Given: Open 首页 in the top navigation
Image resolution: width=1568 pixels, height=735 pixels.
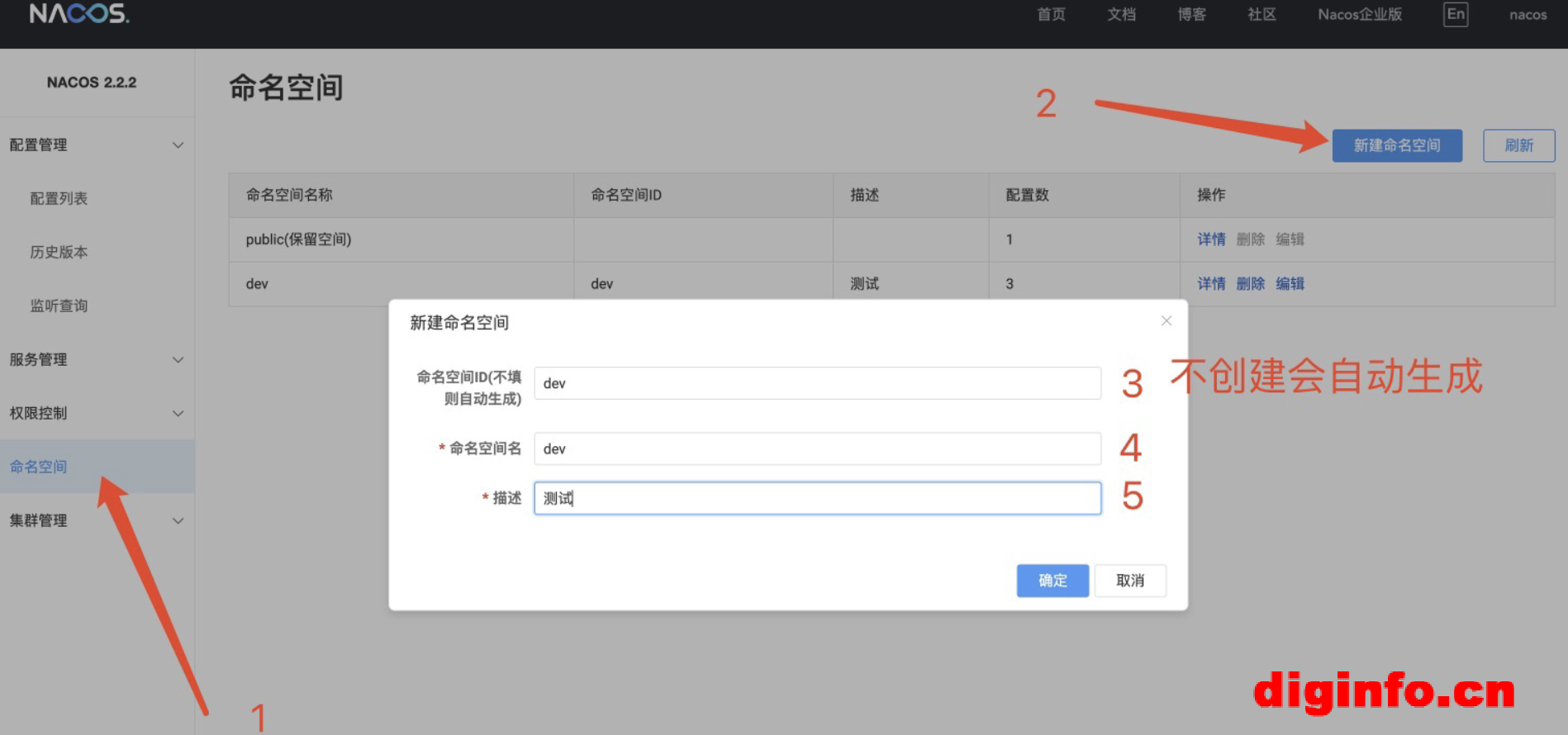Looking at the screenshot, I should 1051,15.
